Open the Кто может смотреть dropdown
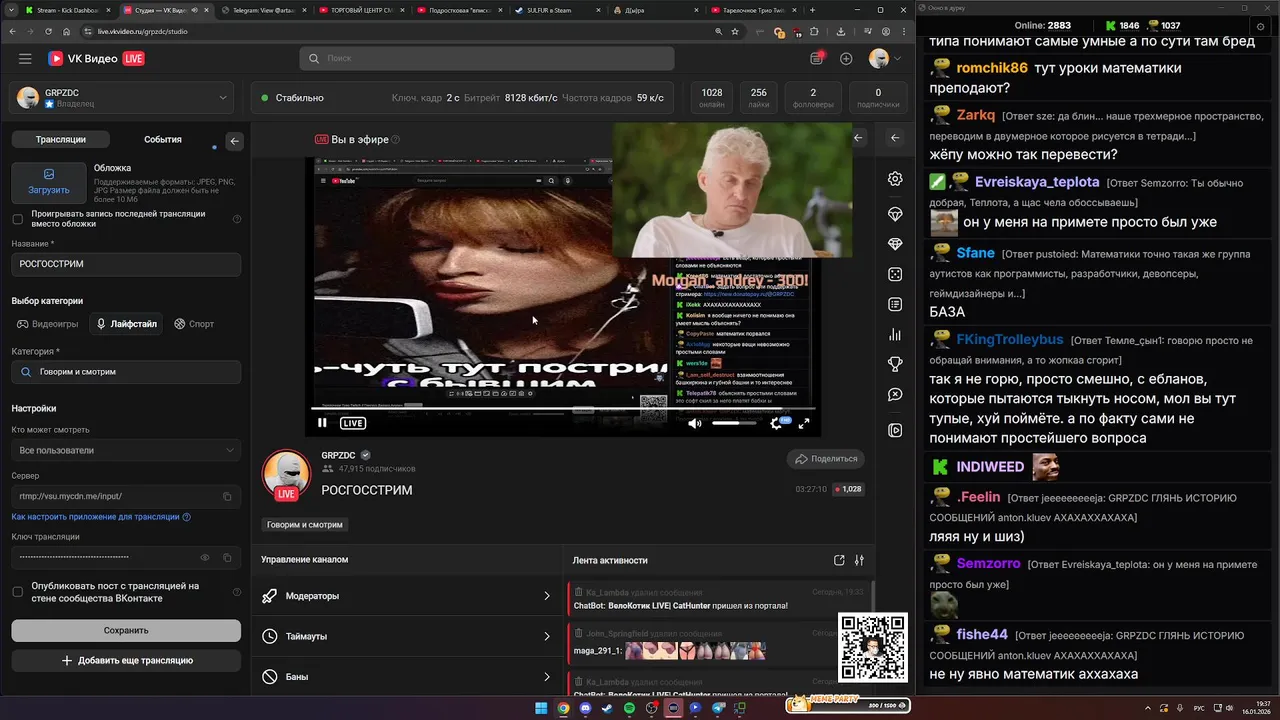The image size is (1280, 720). (x=126, y=450)
